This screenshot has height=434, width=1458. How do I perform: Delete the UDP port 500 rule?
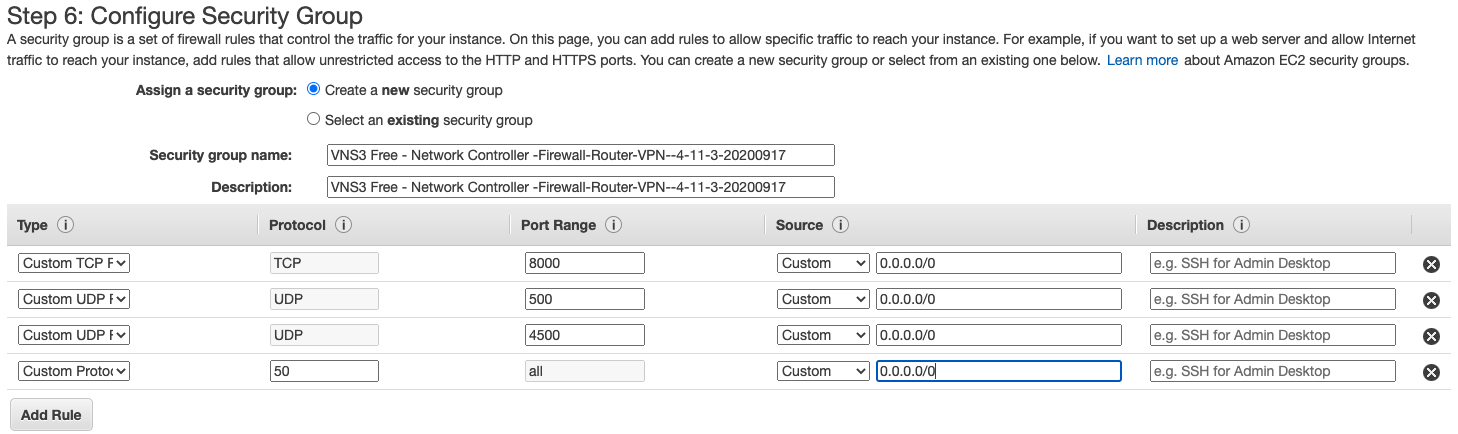click(x=1431, y=300)
